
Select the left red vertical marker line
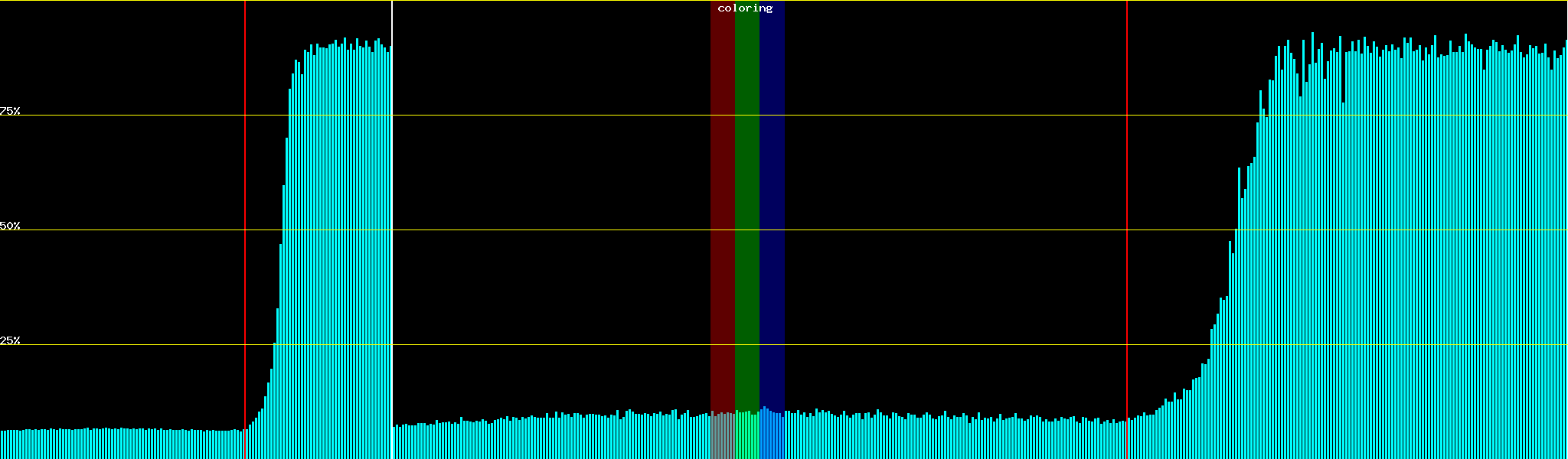pos(245,229)
